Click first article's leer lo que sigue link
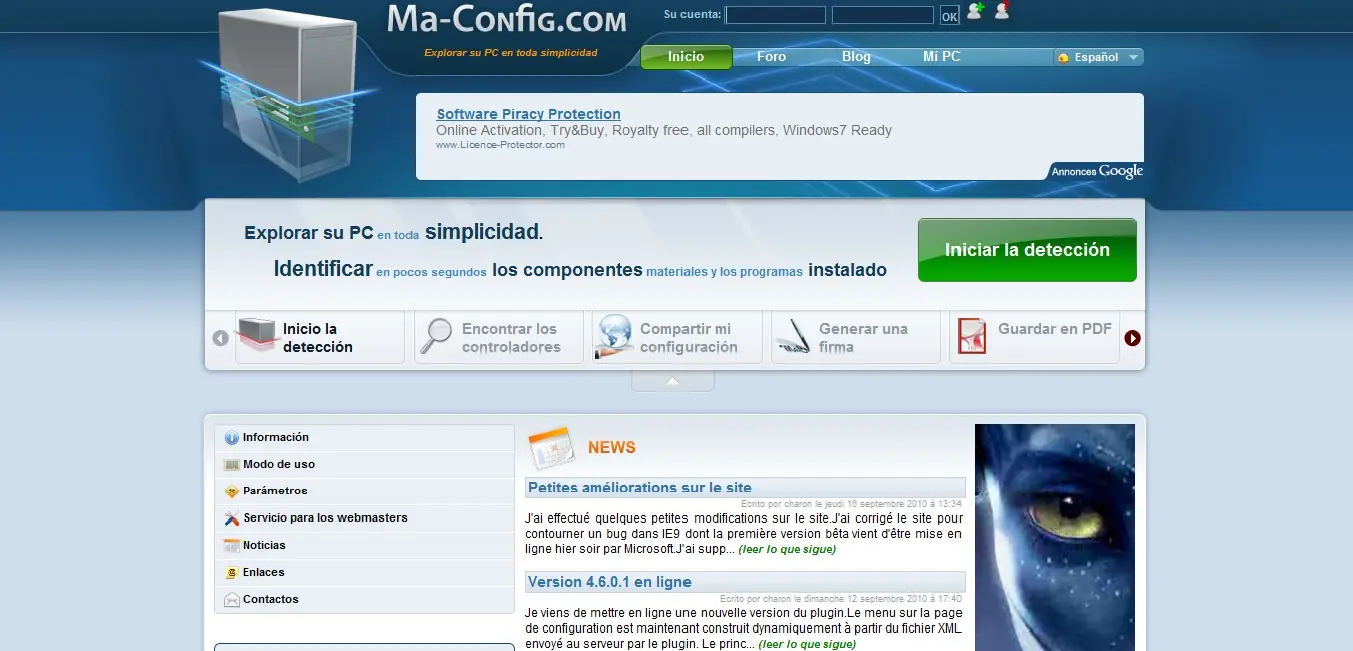Image resolution: width=1353 pixels, height=651 pixels. click(787, 549)
